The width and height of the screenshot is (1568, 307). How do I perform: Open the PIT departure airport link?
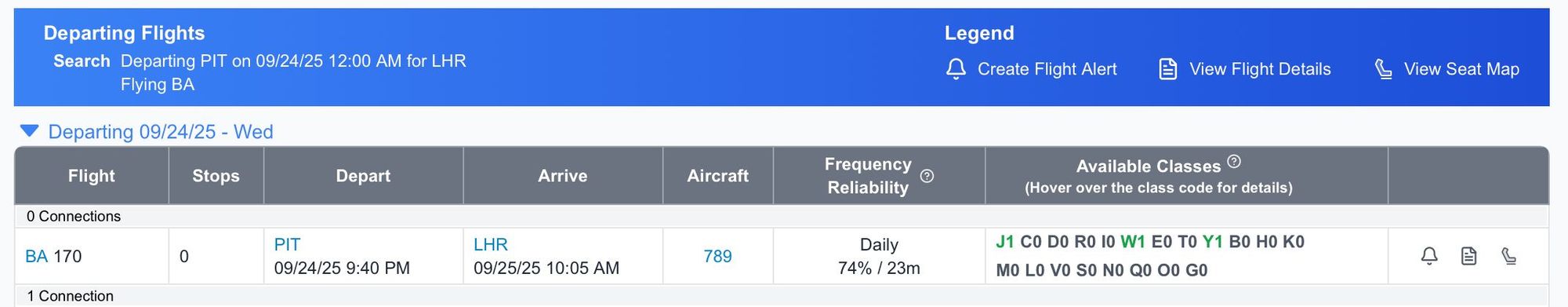pos(287,244)
